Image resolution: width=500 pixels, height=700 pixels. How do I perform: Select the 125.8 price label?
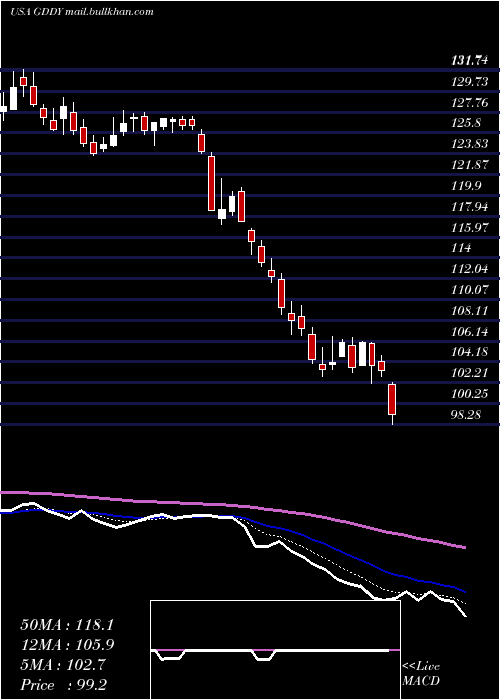(466, 122)
